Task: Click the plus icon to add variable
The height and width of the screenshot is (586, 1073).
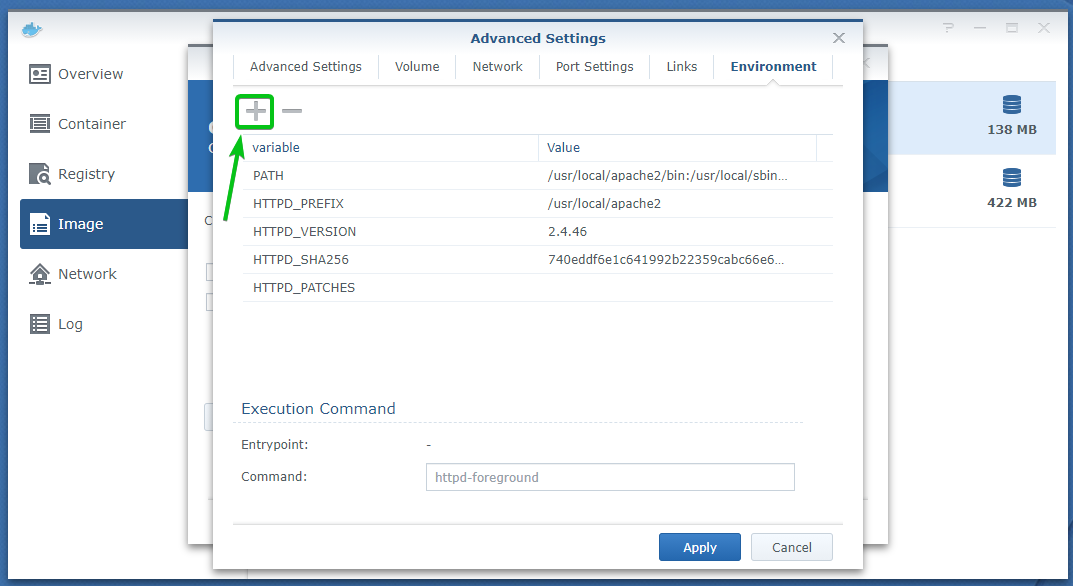Action: pyautogui.click(x=256, y=111)
